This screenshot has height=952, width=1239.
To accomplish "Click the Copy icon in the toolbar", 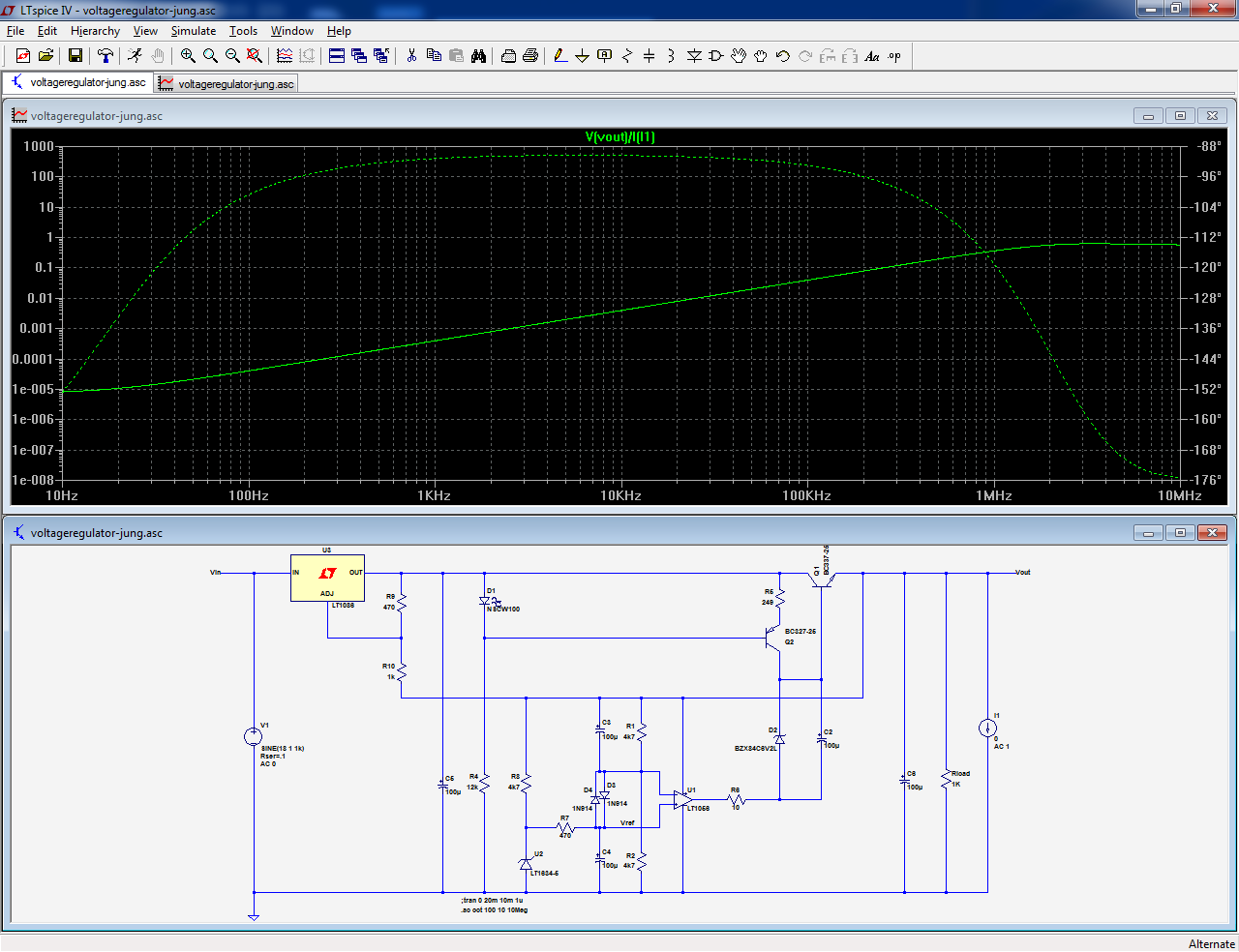I will (x=434, y=56).
